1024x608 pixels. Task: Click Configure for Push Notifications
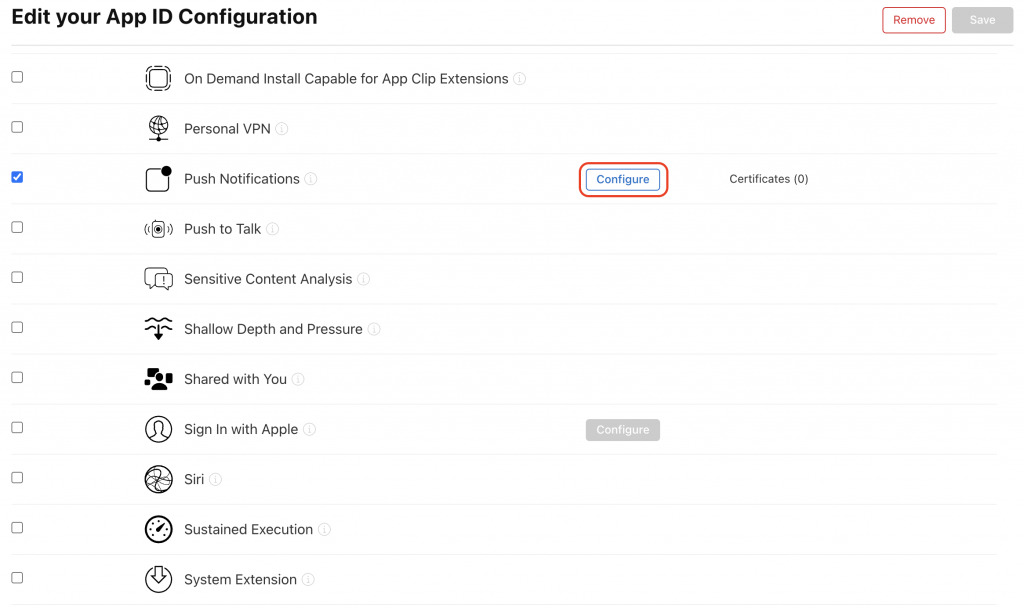623,179
